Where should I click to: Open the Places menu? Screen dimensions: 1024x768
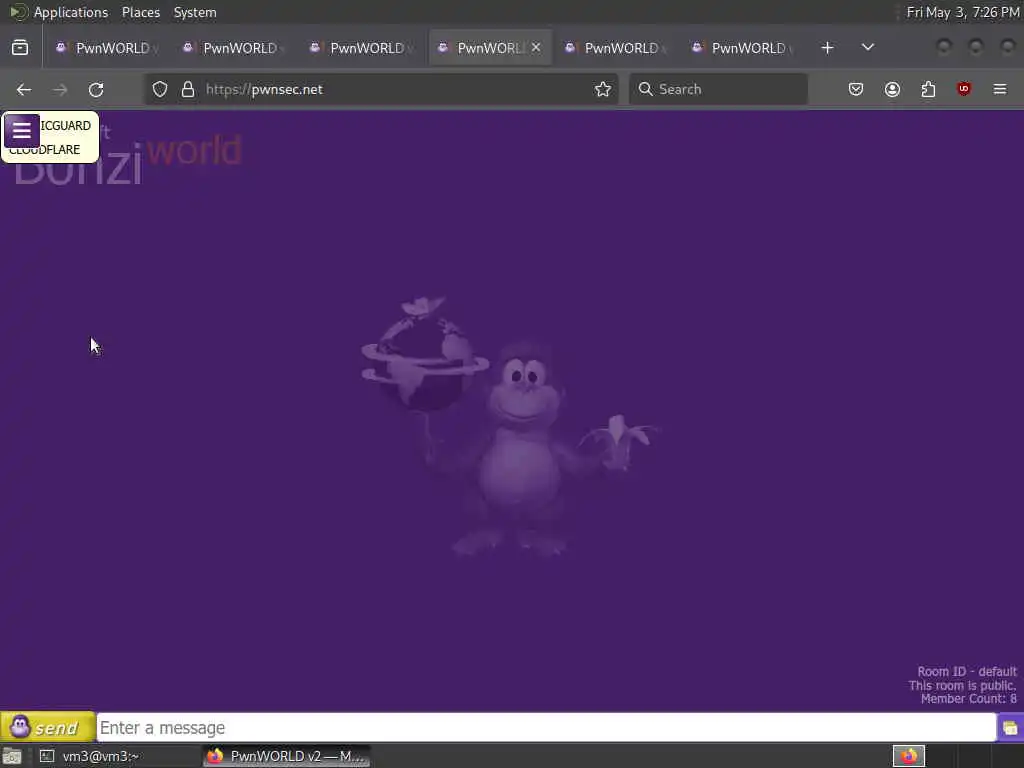coord(141,12)
